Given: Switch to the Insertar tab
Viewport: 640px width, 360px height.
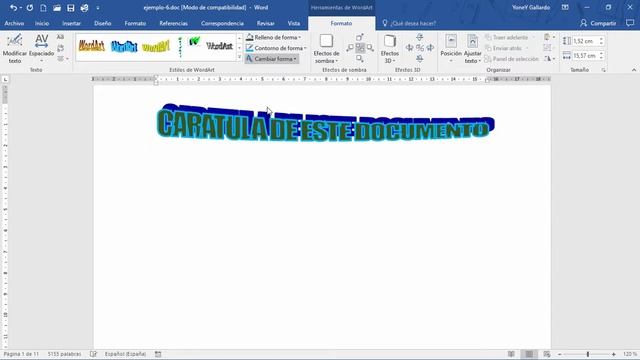Looking at the screenshot, I should (71, 23).
